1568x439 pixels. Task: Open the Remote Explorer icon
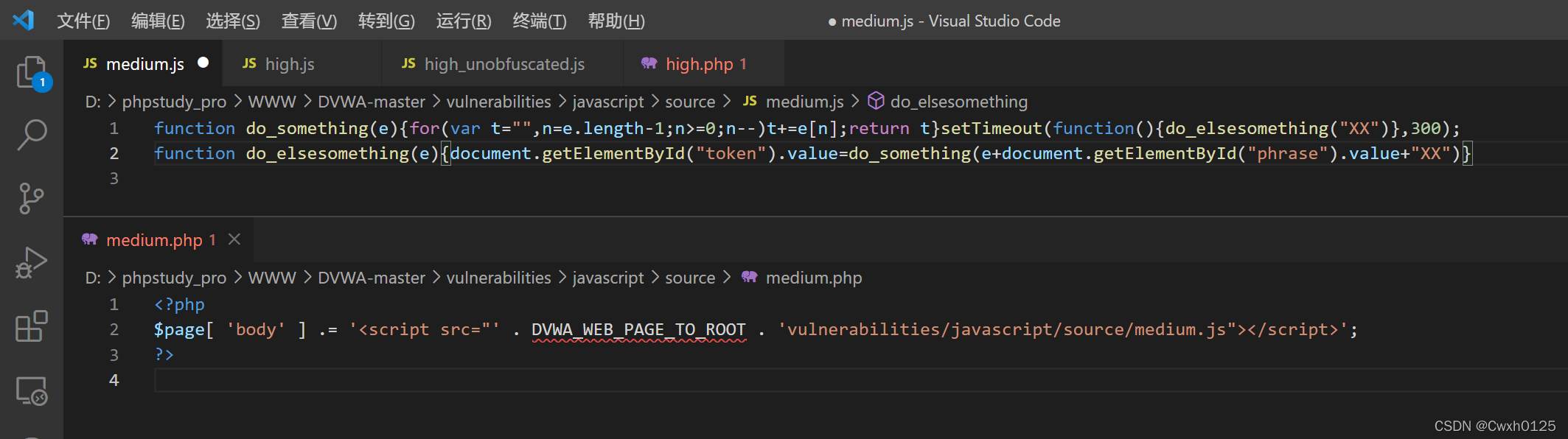32,390
